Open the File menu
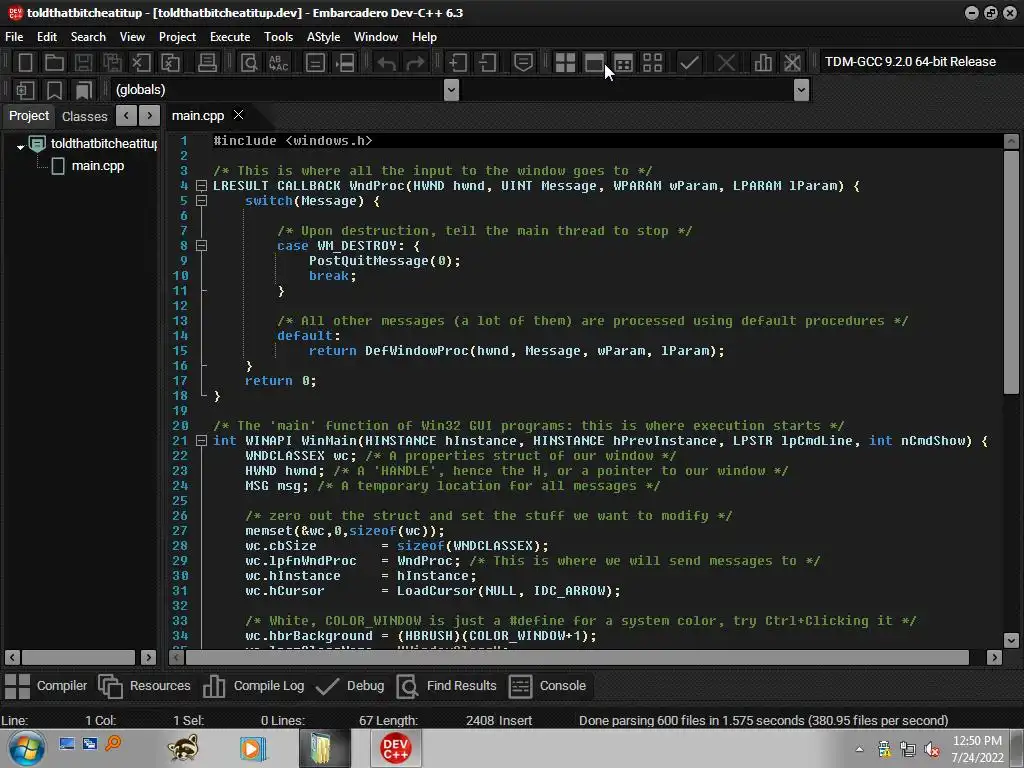 (14, 37)
